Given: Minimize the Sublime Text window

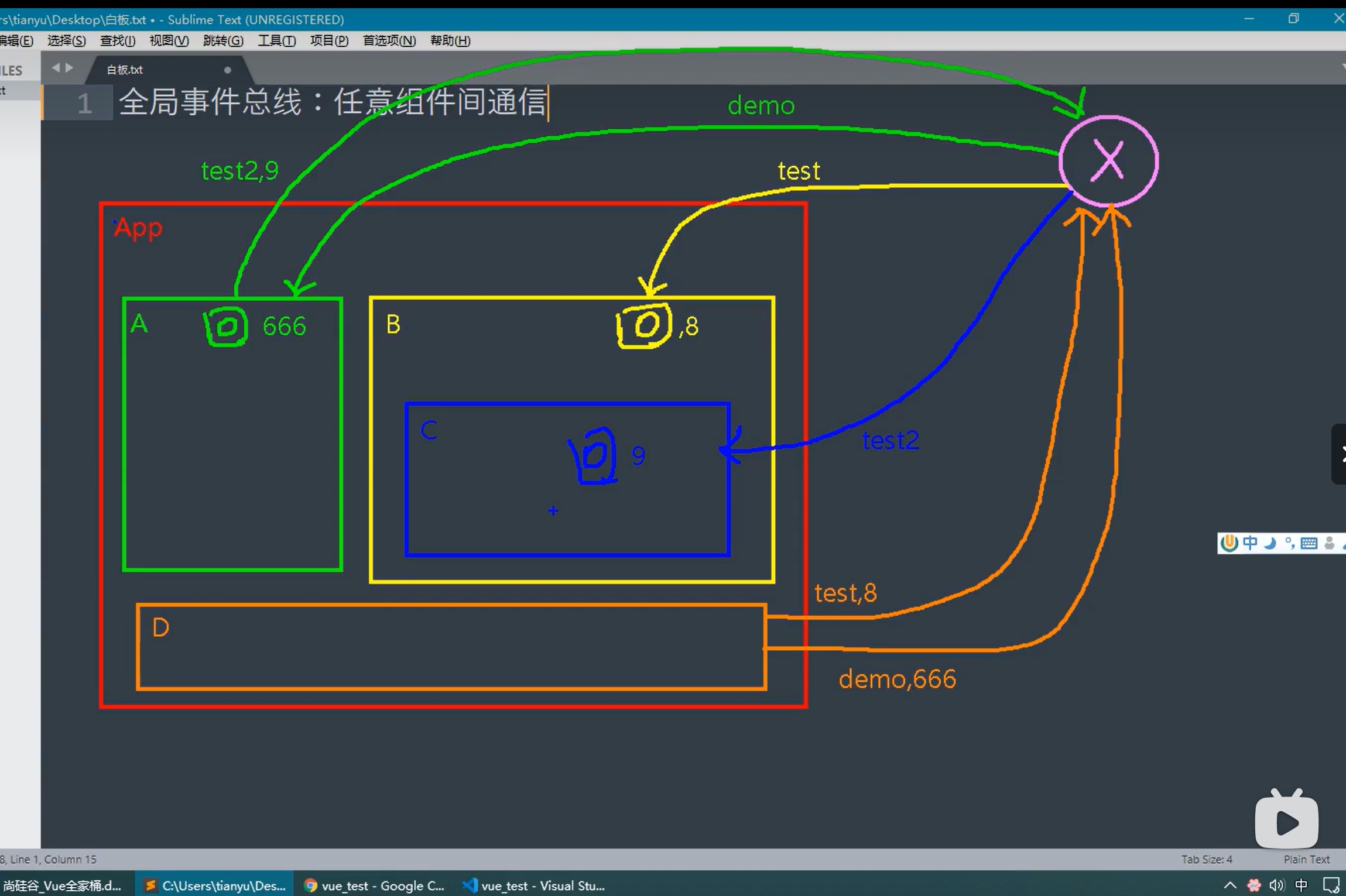Looking at the screenshot, I should [1248, 19].
